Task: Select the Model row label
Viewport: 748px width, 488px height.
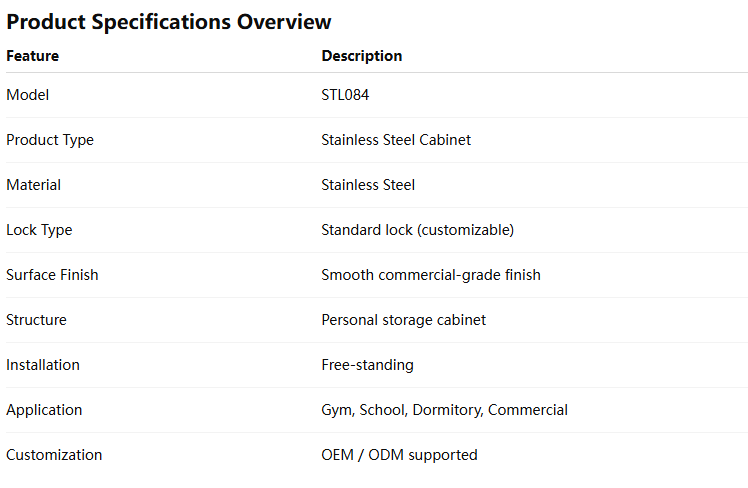Action: (27, 95)
